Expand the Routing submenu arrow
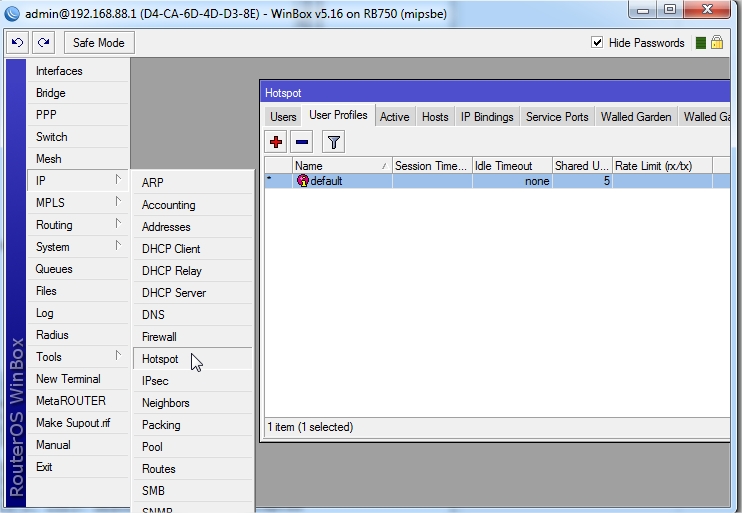Viewport: 742px width, 513px height. coord(118,223)
